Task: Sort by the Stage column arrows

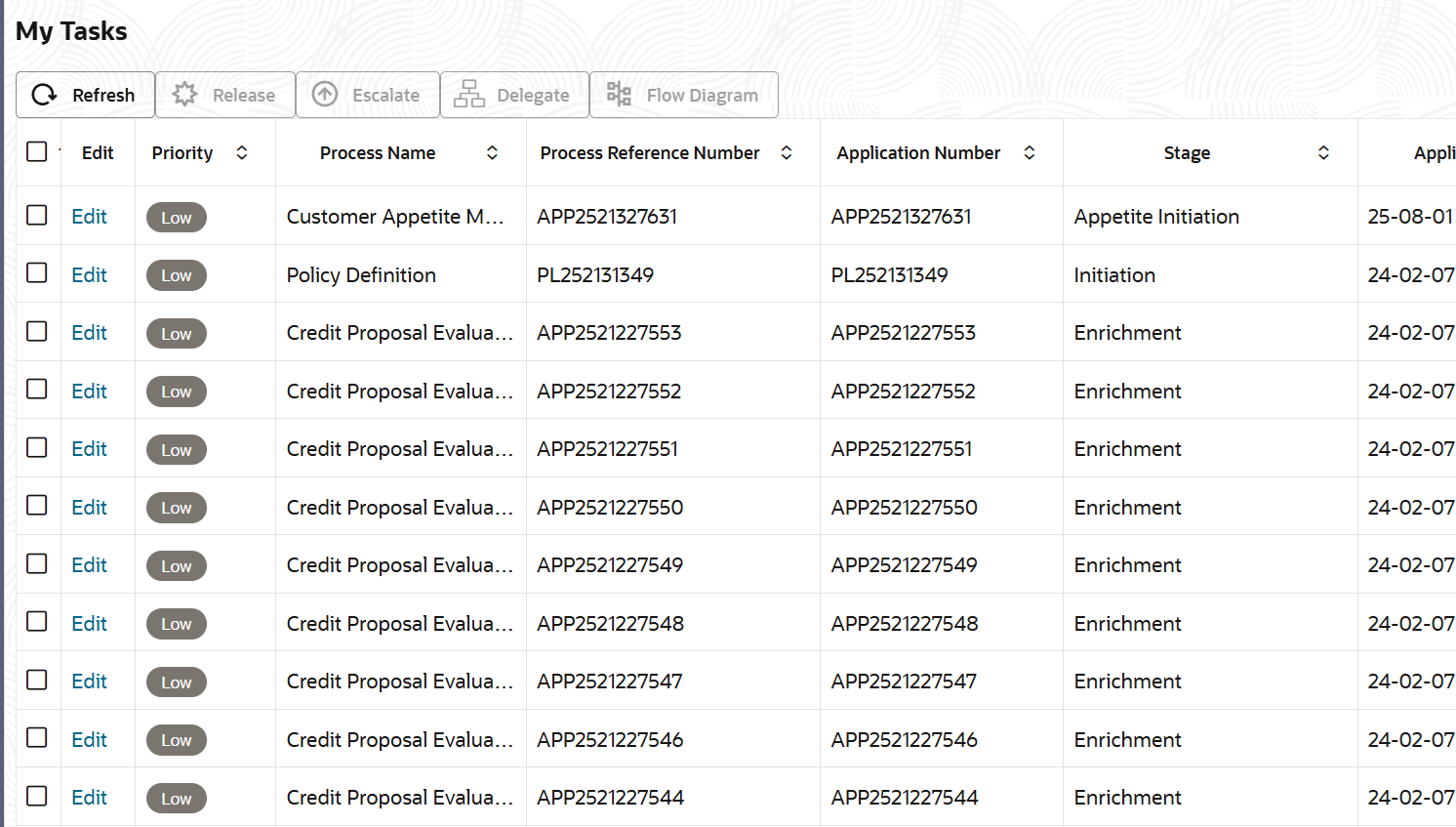Action: pyautogui.click(x=1324, y=152)
